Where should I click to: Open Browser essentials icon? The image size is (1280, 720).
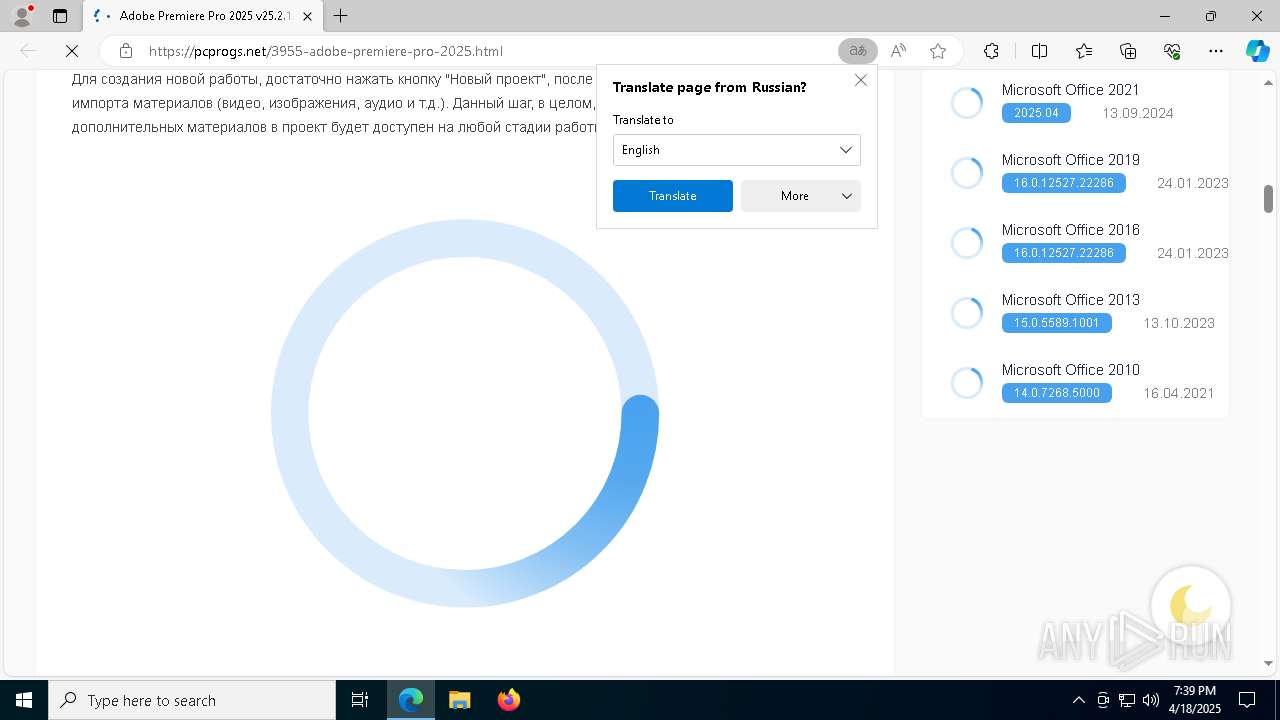click(x=1172, y=51)
